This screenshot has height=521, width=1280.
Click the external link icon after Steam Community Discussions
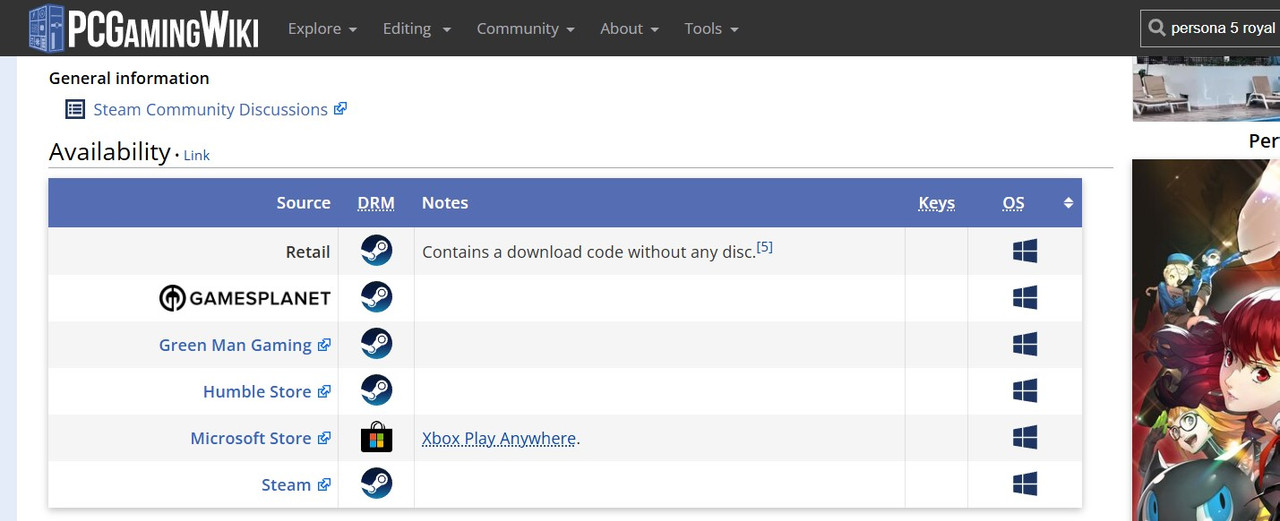point(340,108)
